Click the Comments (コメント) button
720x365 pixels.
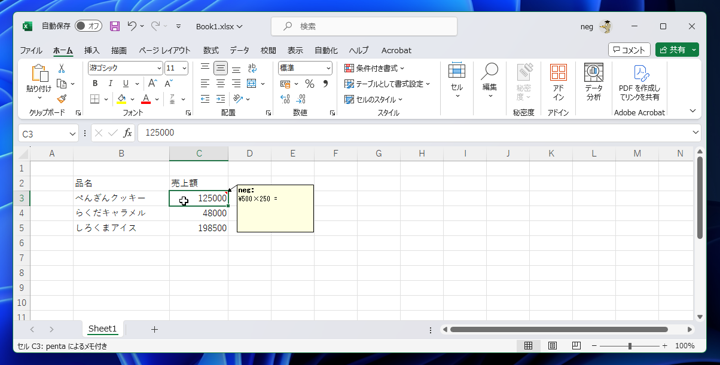[629, 50]
